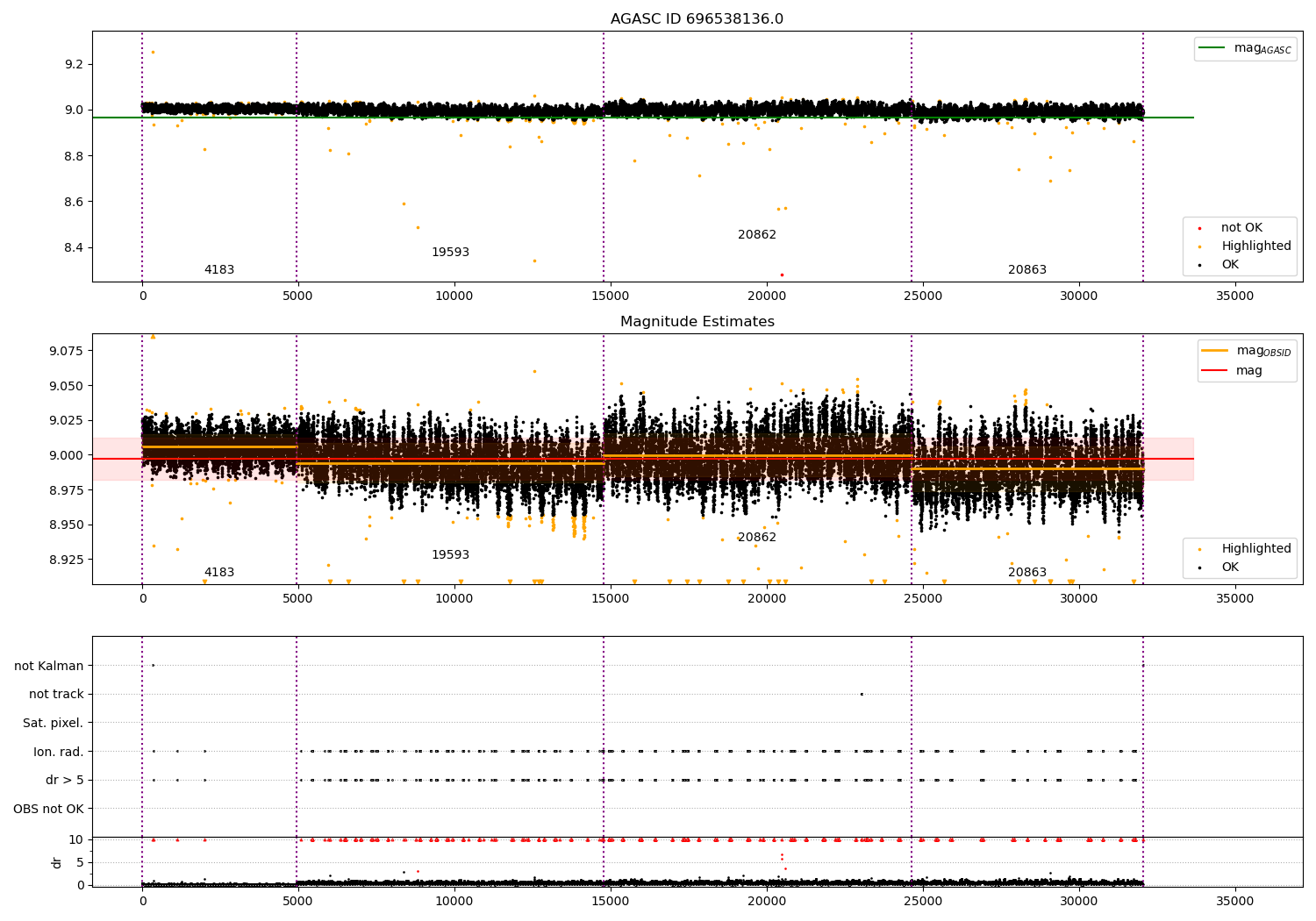This screenshot has width=1316, height=921.
Task: Click the 'Magnitude Estimates' subplot title
Action: (697, 322)
